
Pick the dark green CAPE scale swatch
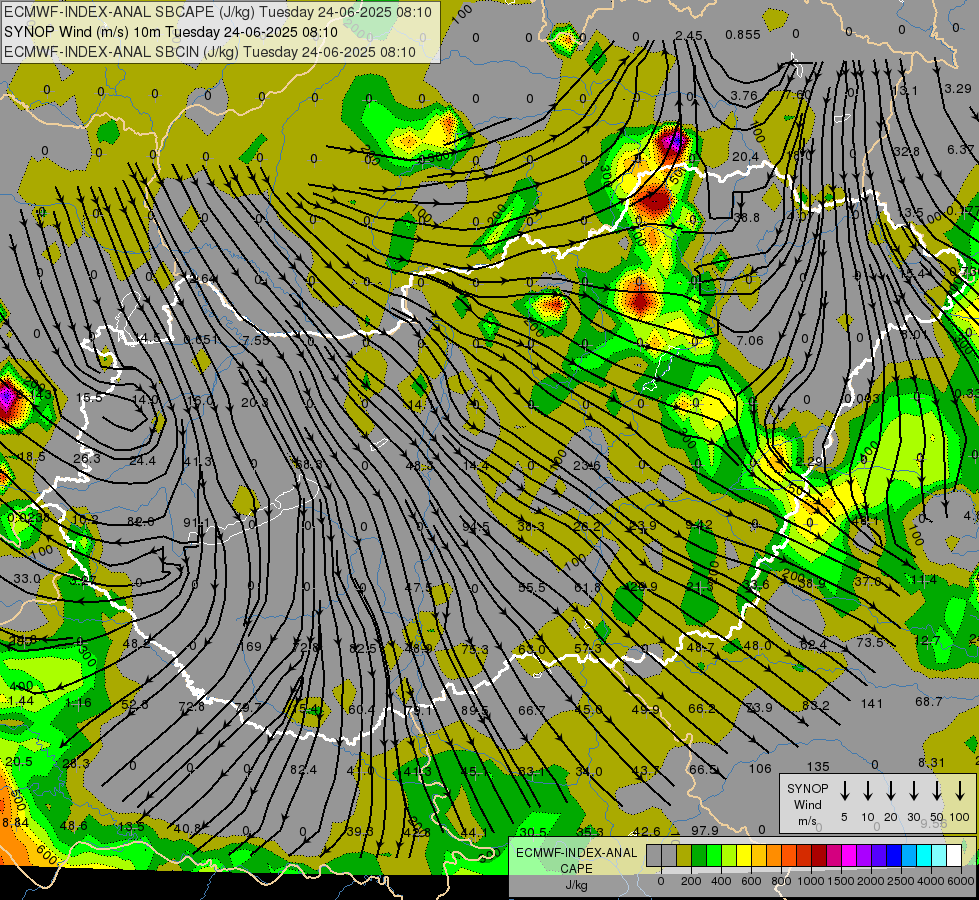click(698, 855)
